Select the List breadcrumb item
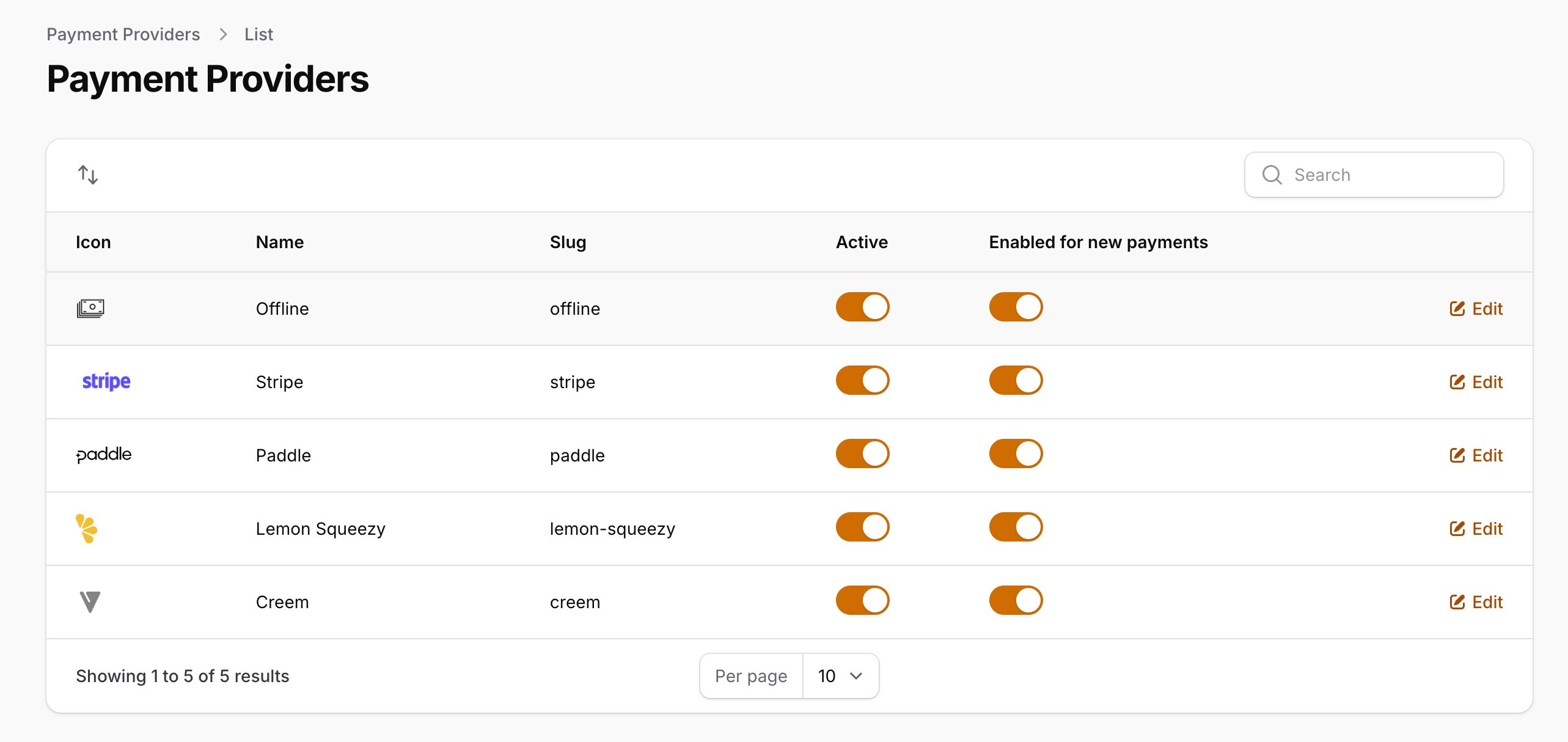Viewport: 1568px width, 742px height. (258, 34)
